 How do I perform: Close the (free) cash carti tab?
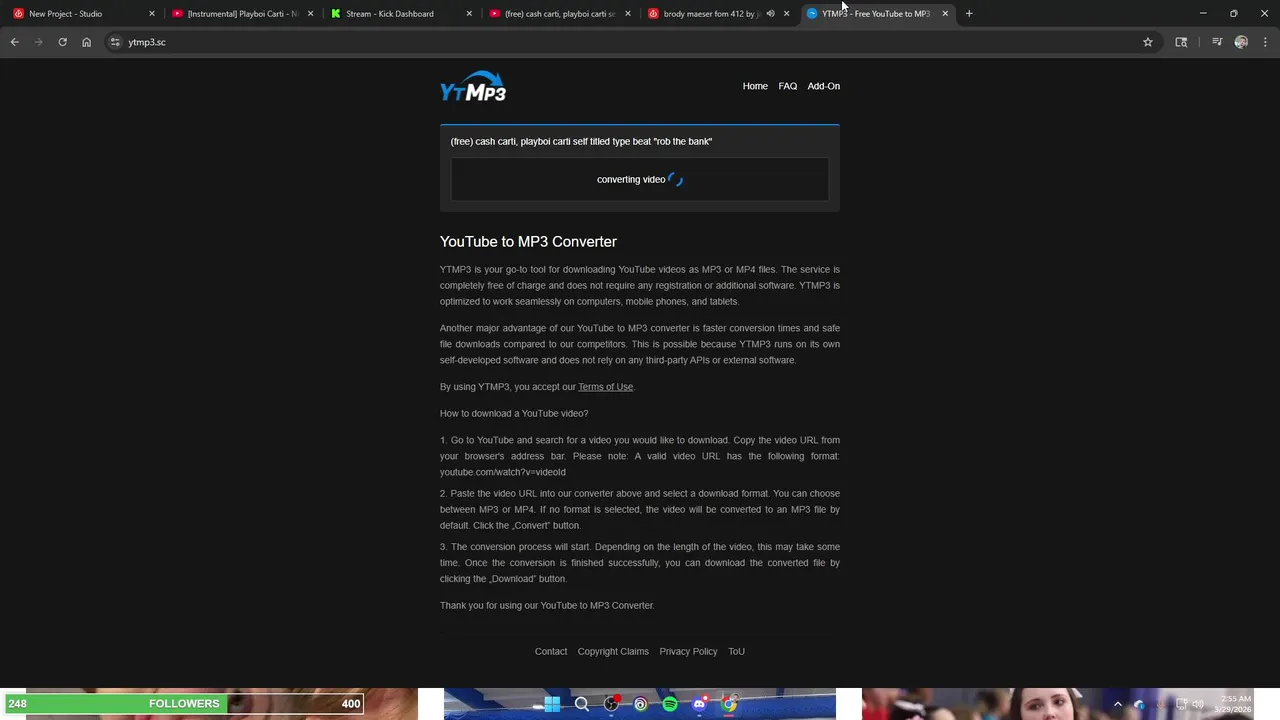click(x=628, y=13)
